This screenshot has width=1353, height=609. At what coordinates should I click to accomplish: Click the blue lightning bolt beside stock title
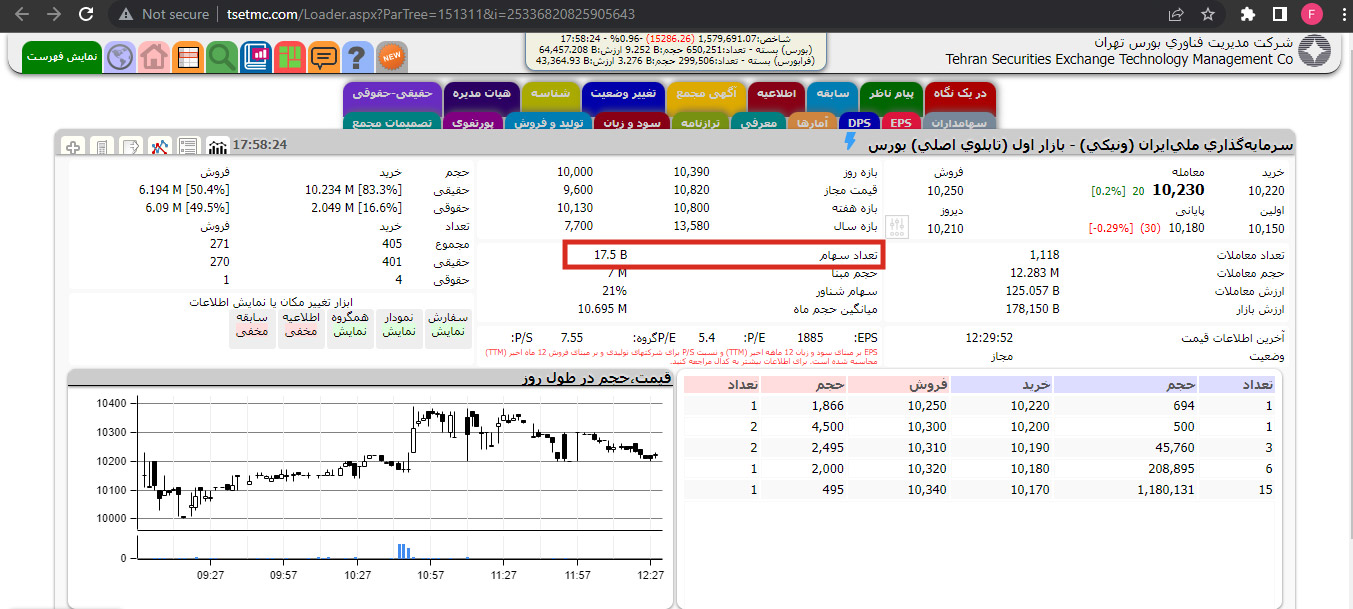[851, 143]
